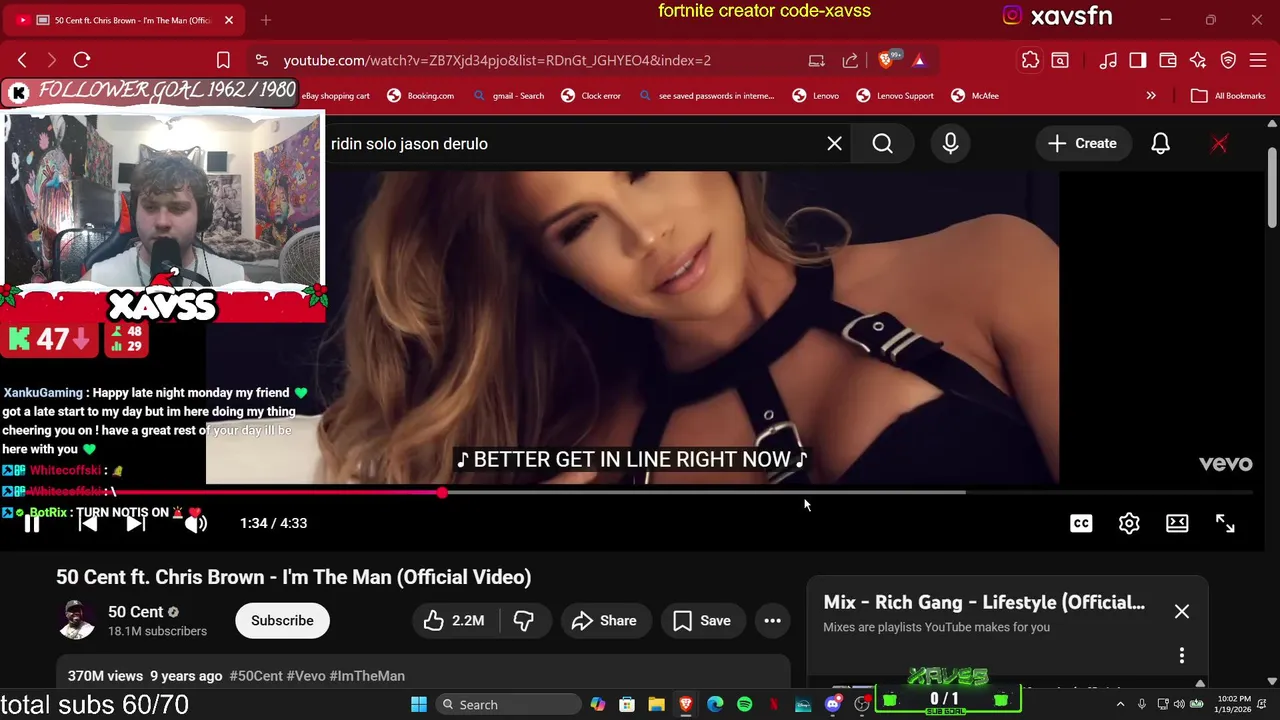1280x720 pixels.
Task: Click the #ImTheMan hashtag
Action: 367,676
